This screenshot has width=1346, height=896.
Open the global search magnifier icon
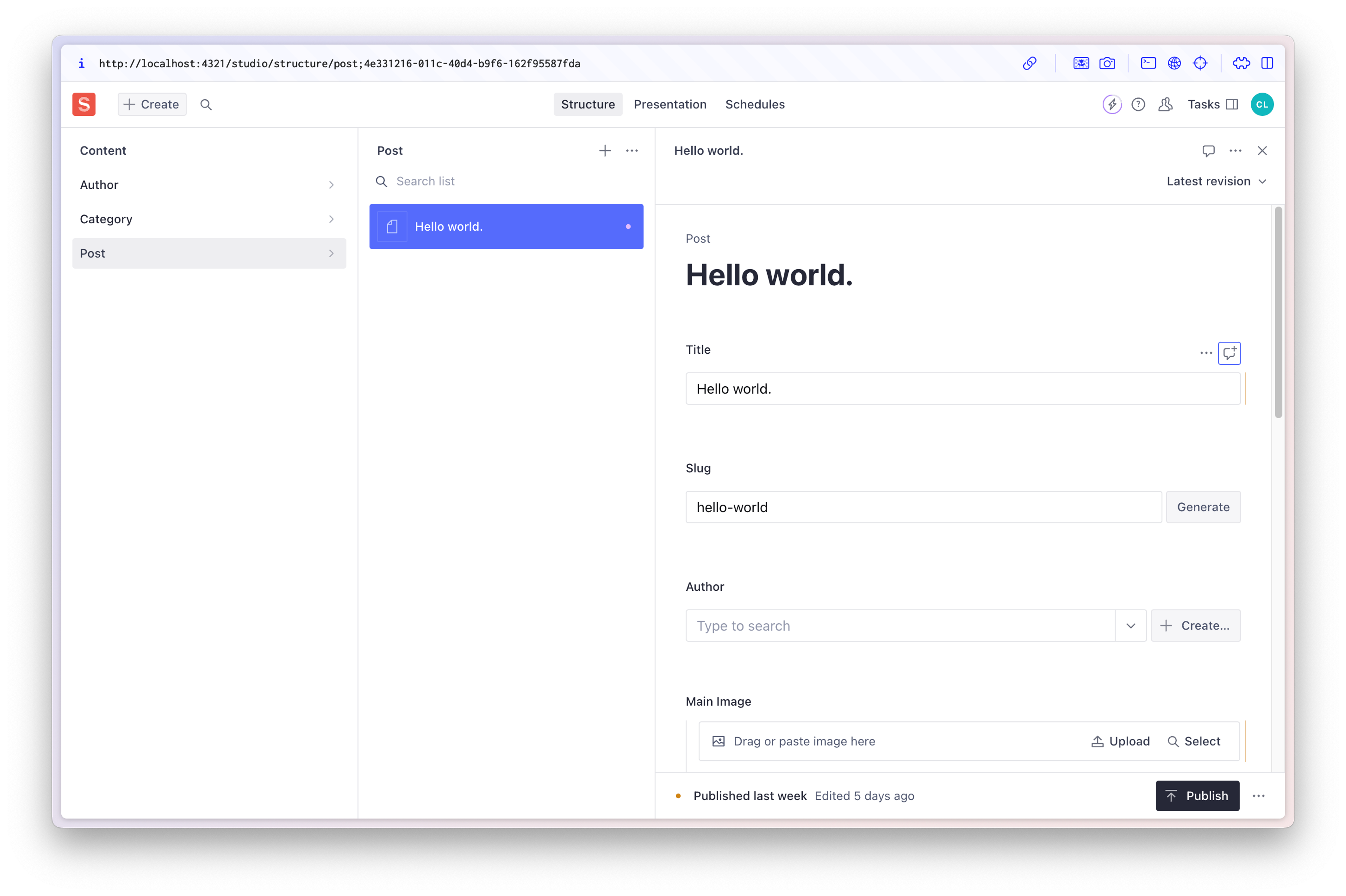[206, 104]
